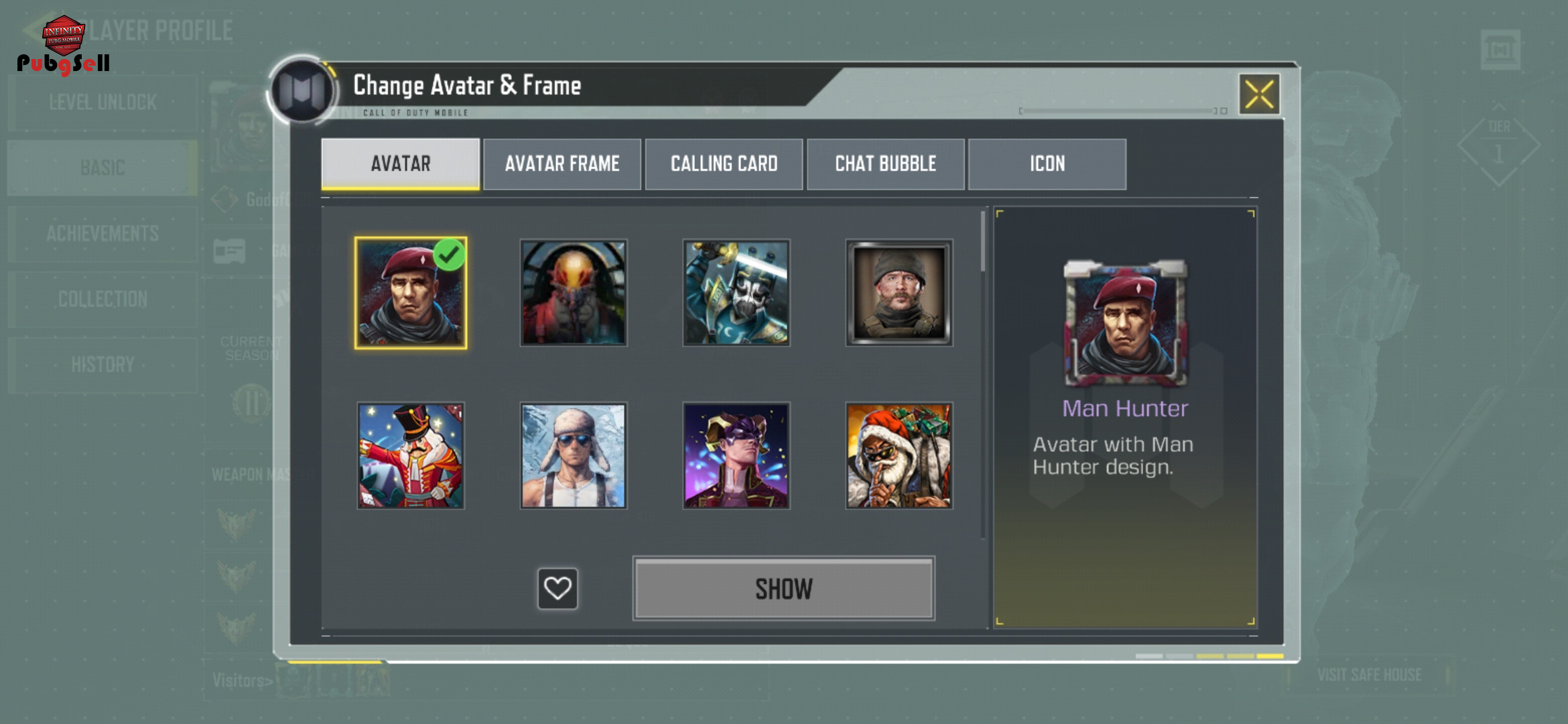Click the avatar list scrollbar
This screenshot has width=1568, height=724.
pos(983,241)
